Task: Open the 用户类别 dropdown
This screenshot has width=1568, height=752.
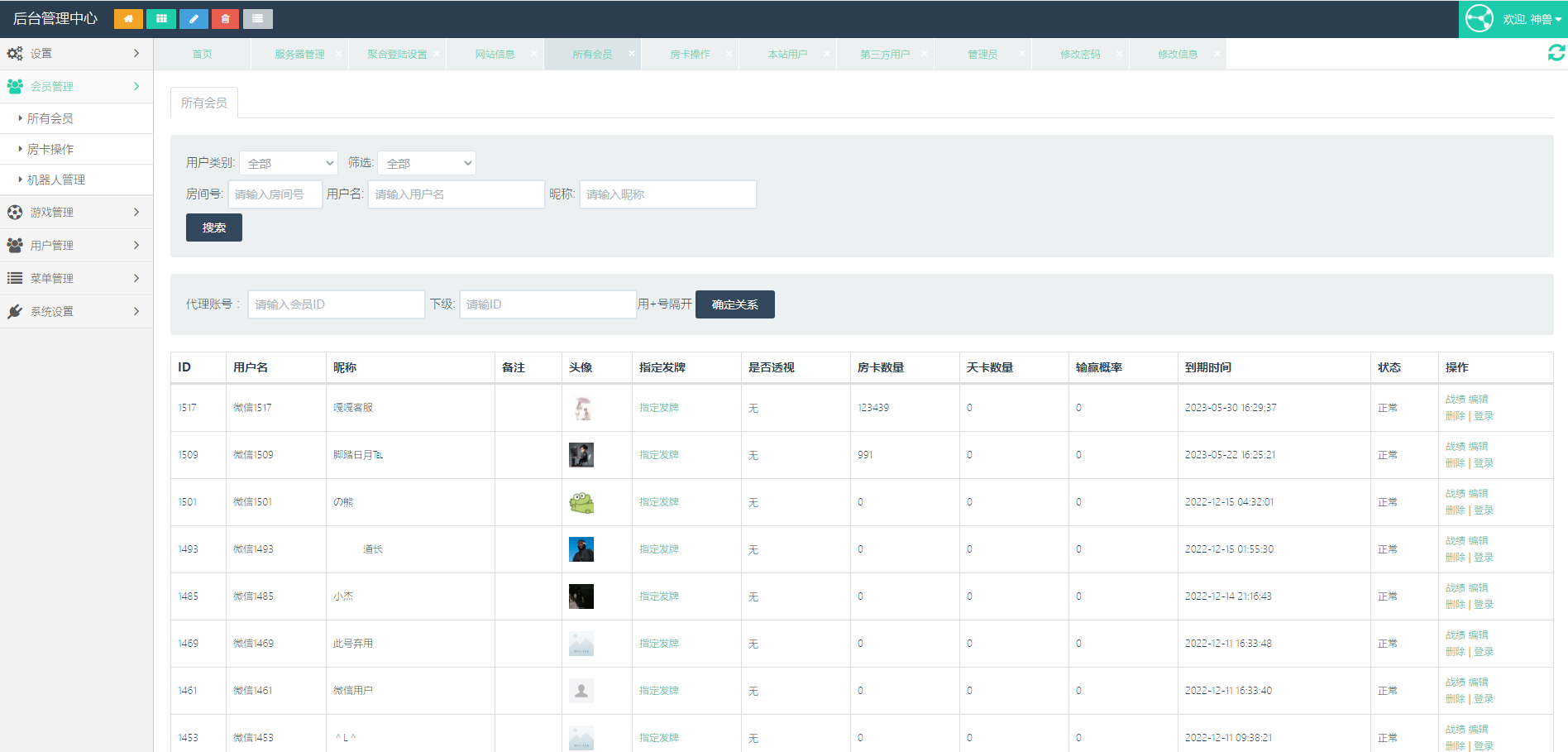Action: pyautogui.click(x=289, y=163)
